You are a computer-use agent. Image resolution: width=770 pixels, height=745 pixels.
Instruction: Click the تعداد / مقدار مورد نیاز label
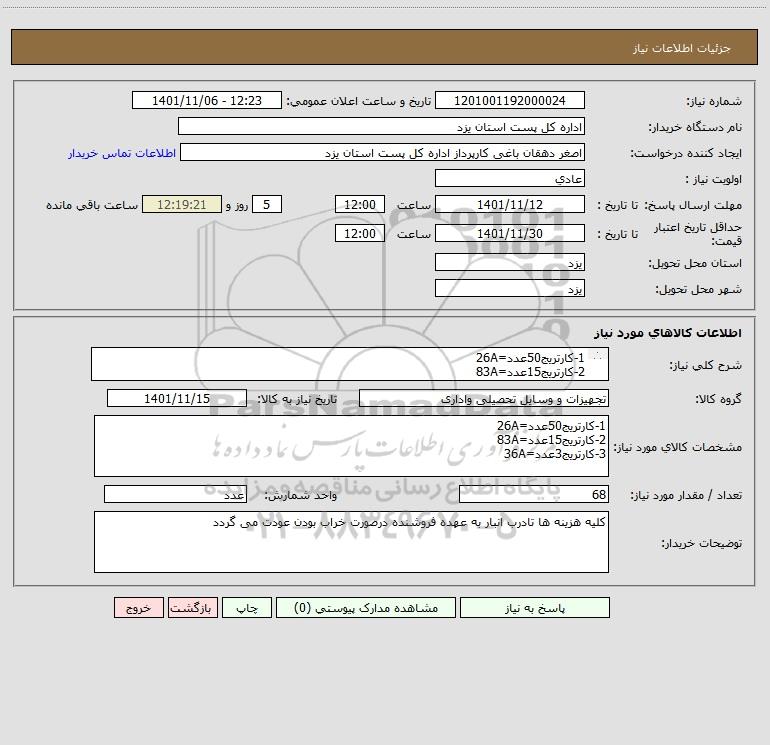[686, 496]
